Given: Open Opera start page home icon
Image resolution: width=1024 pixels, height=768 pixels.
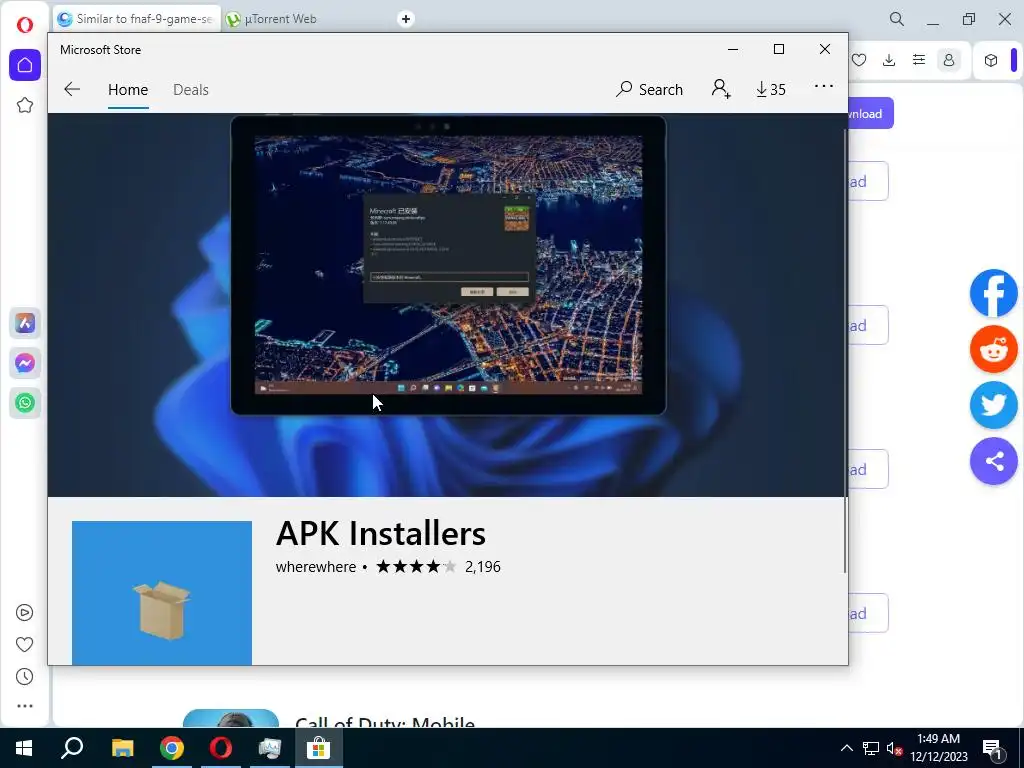Looking at the screenshot, I should point(25,65).
